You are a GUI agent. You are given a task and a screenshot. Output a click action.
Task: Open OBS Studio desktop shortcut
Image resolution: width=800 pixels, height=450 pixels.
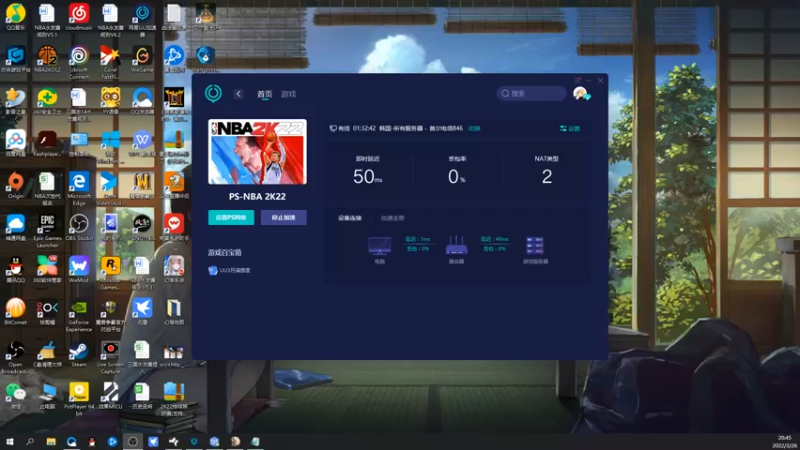pos(79,228)
